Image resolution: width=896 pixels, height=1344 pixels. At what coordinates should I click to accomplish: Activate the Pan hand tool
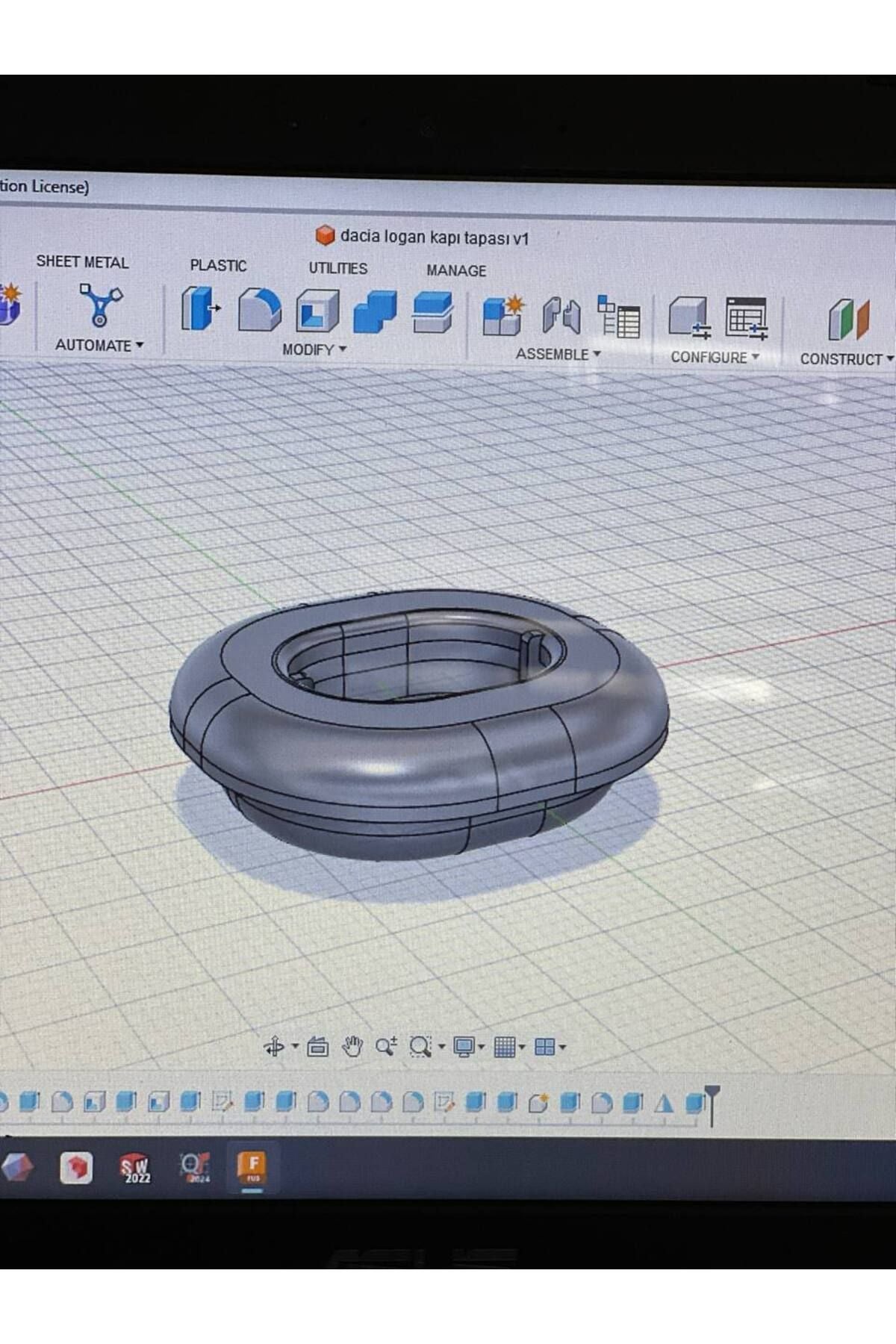tap(352, 1047)
